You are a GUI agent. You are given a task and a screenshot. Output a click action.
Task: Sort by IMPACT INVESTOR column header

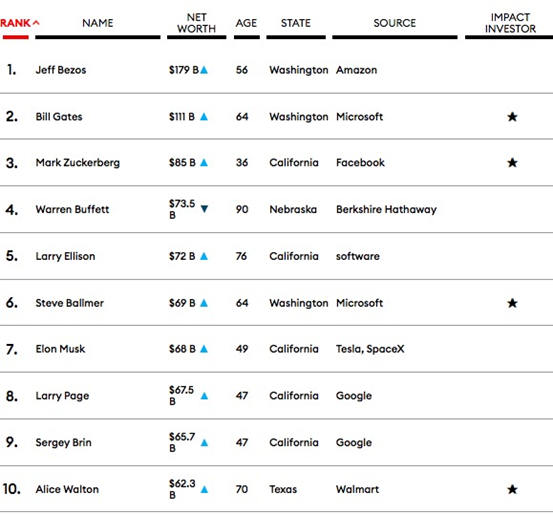510,23
